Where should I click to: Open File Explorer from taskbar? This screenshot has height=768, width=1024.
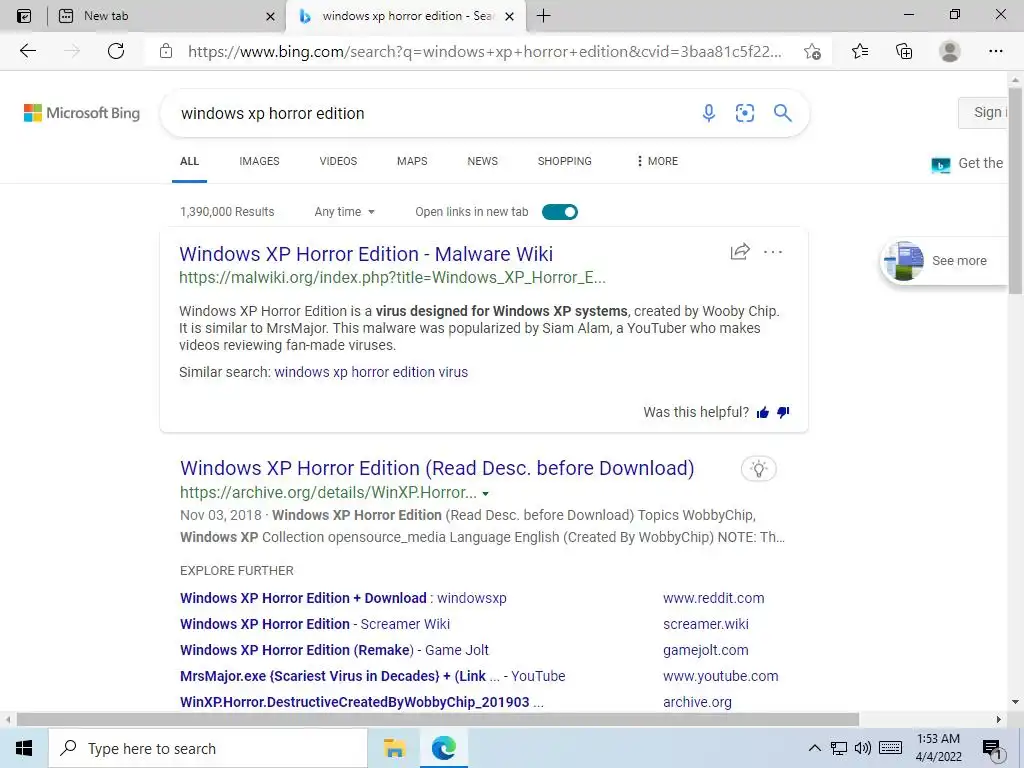(x=394, y=748)
